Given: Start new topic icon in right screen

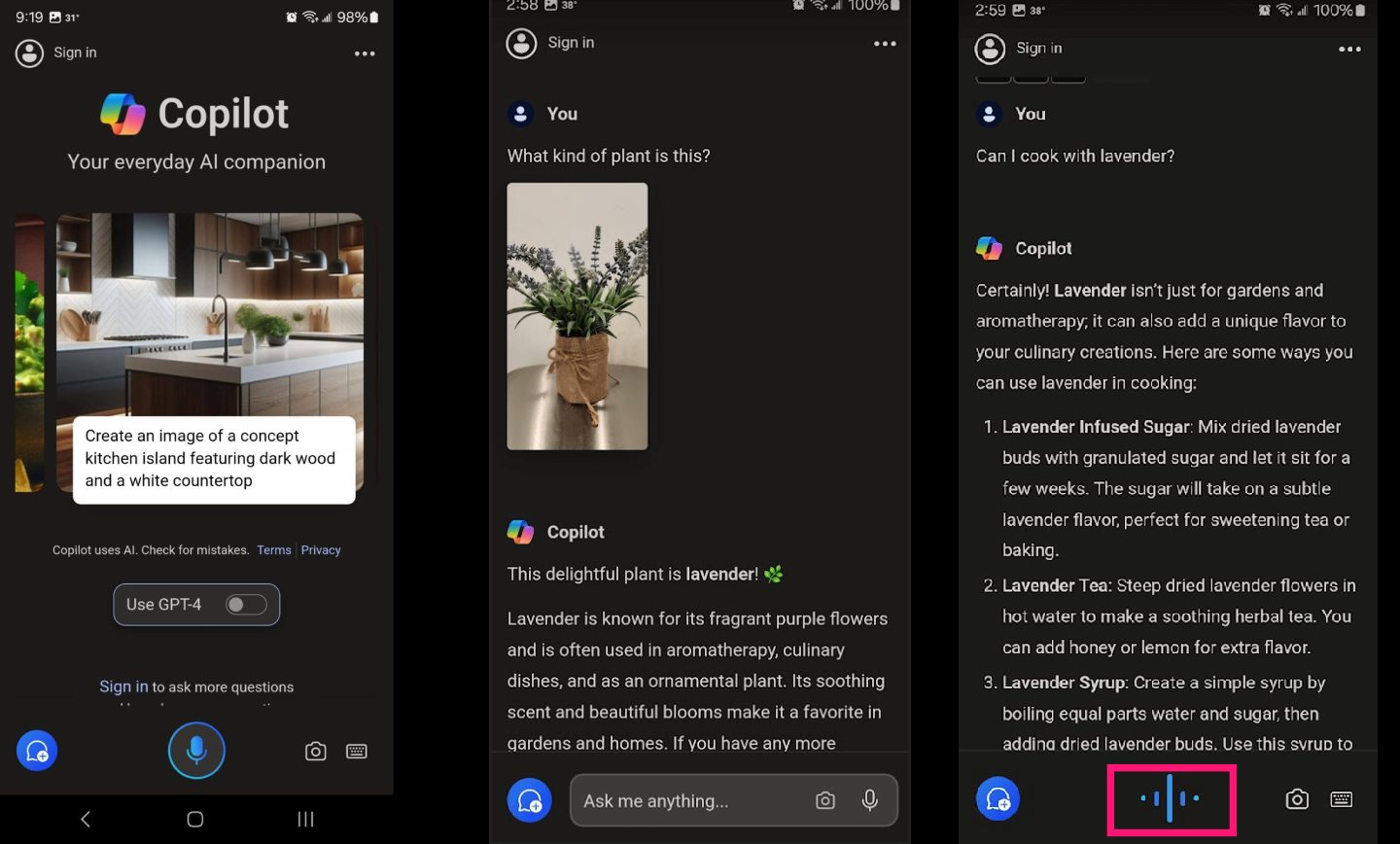Looking at the screenshot, I should pyautogui.click(x=998, y=799).
